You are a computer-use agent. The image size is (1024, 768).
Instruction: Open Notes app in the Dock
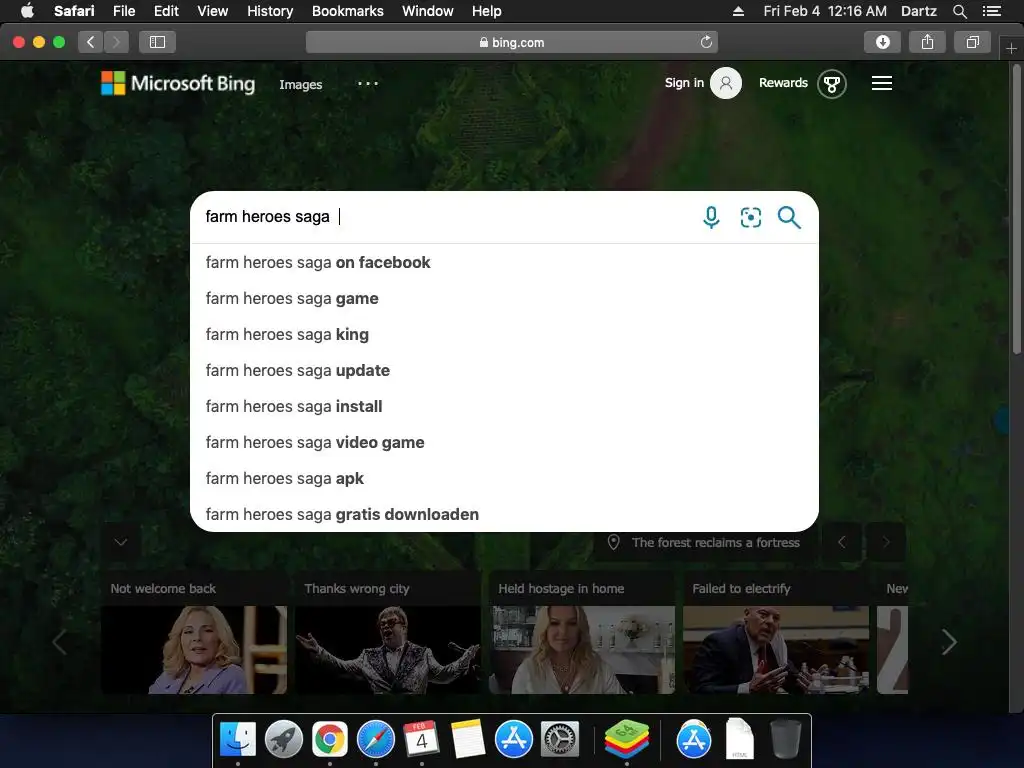pyautogui.click(x=468, y=739)
